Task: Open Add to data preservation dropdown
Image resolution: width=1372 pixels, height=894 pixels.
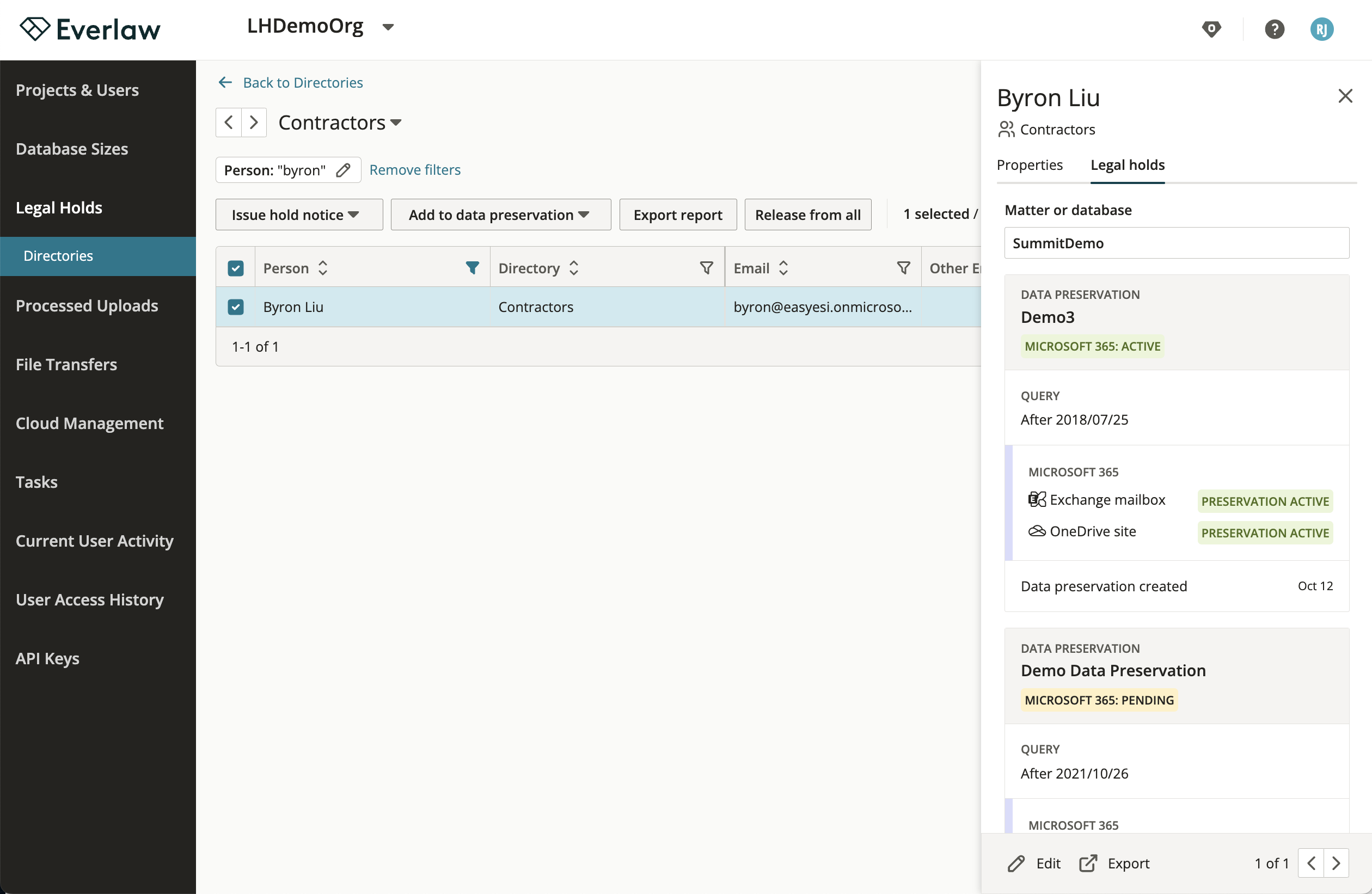Action: pos(500,215)
